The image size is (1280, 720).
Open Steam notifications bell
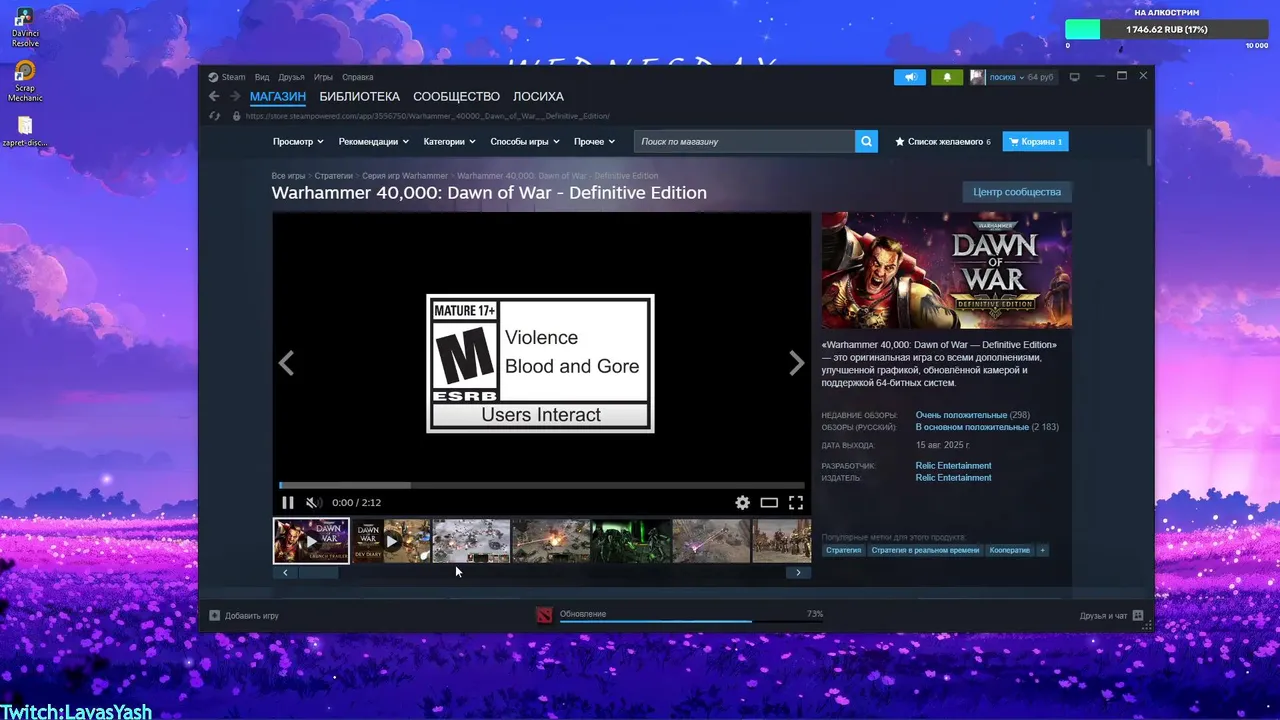(x=947, y=77)
